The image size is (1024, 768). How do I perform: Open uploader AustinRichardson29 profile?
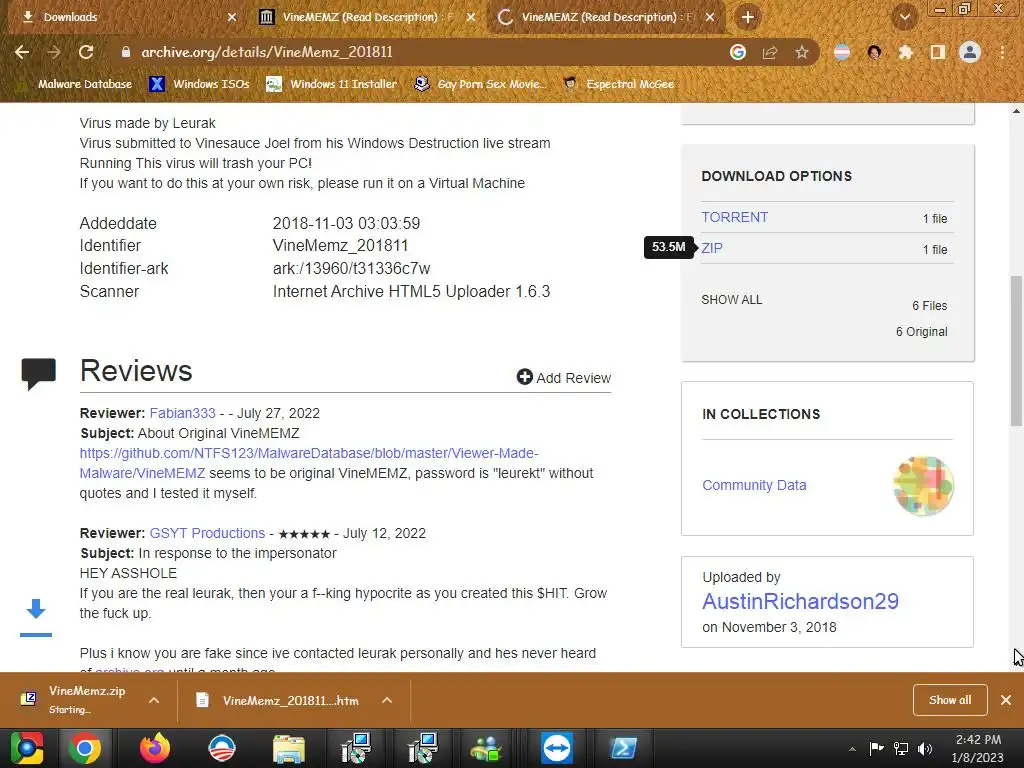(x=800, y=601)
